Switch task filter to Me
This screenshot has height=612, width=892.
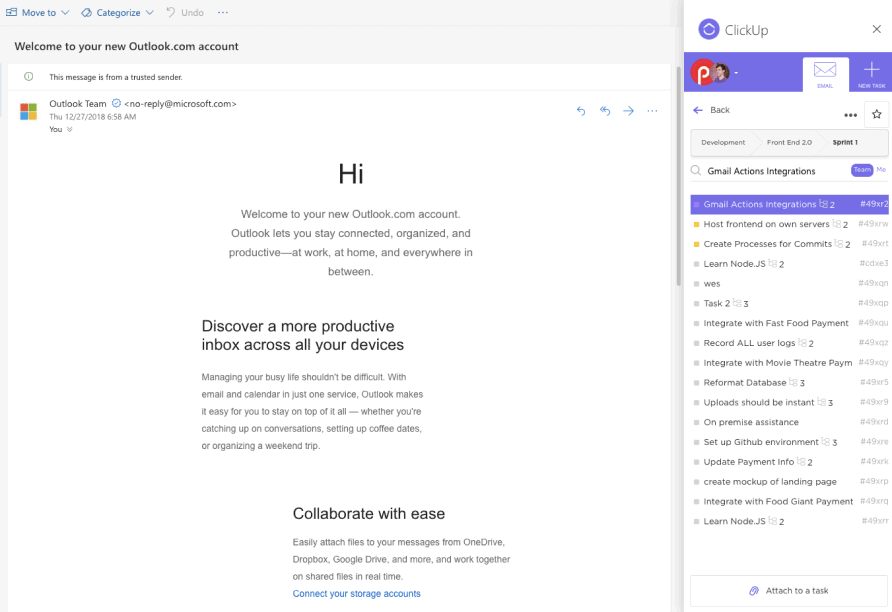881,170
